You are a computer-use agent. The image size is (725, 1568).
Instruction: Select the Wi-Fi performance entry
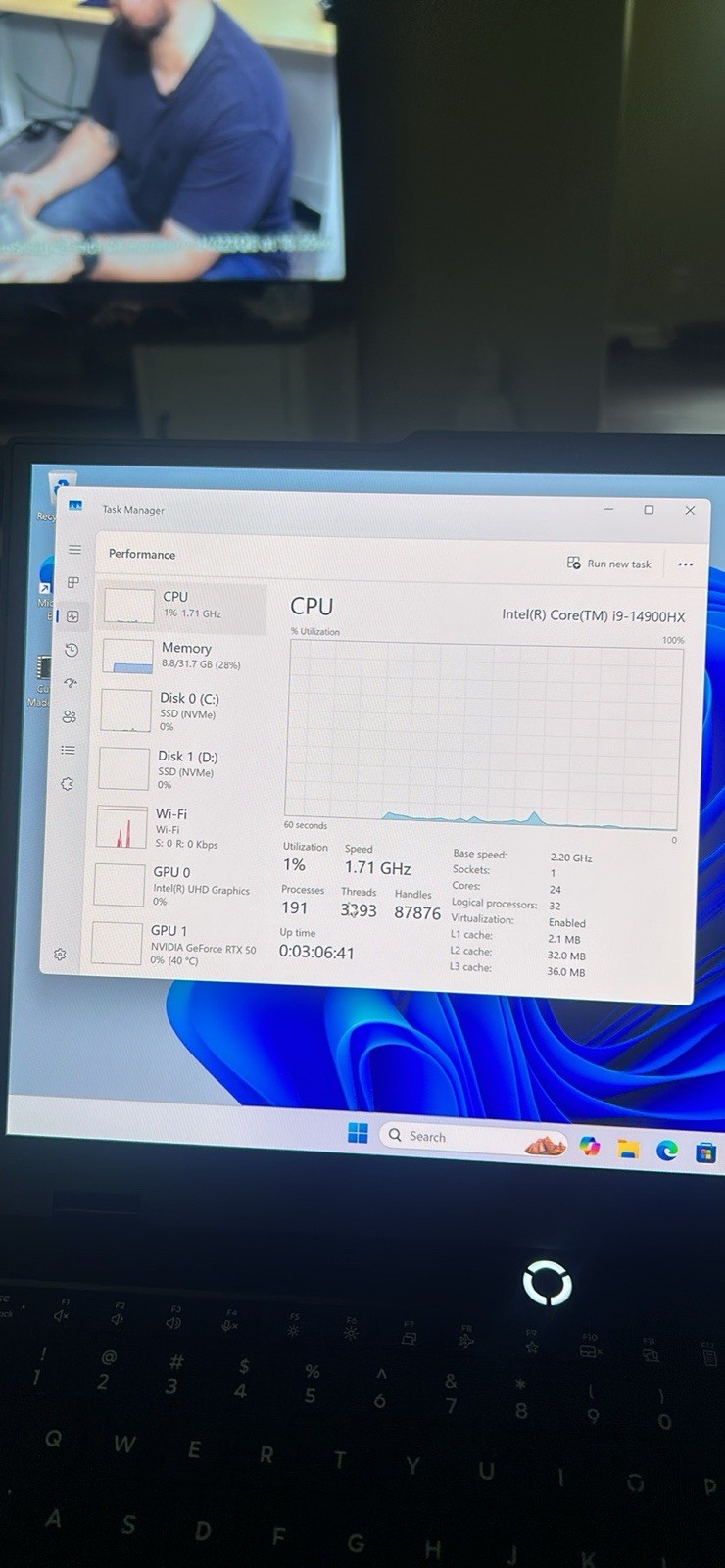[x=176, y=828]
